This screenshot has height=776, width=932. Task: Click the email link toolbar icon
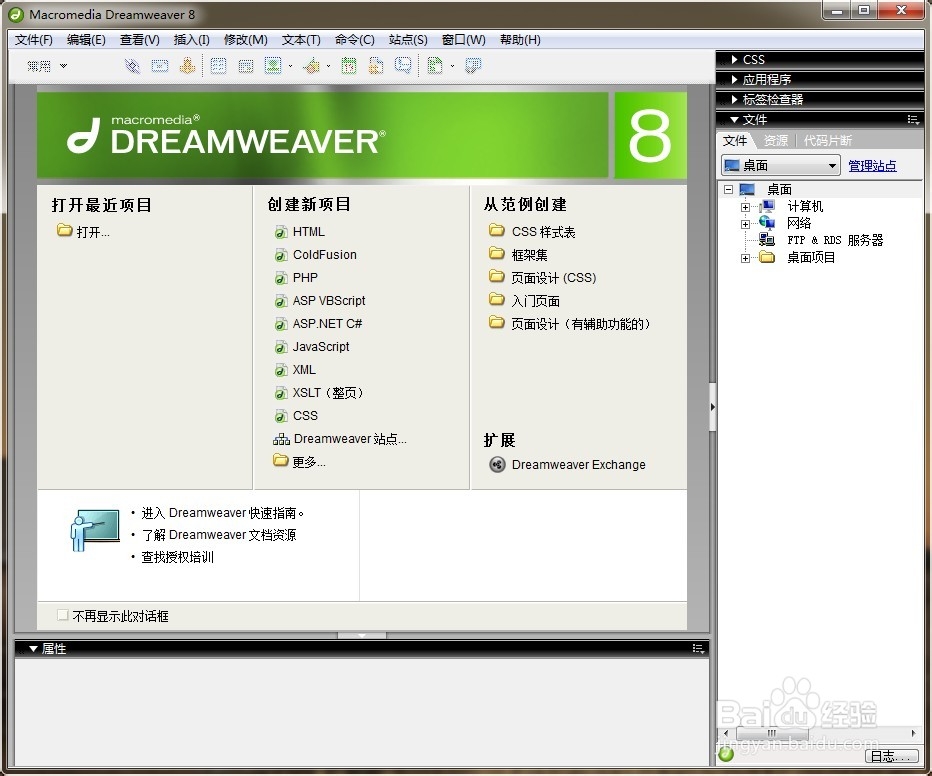[x=160, y=65]
